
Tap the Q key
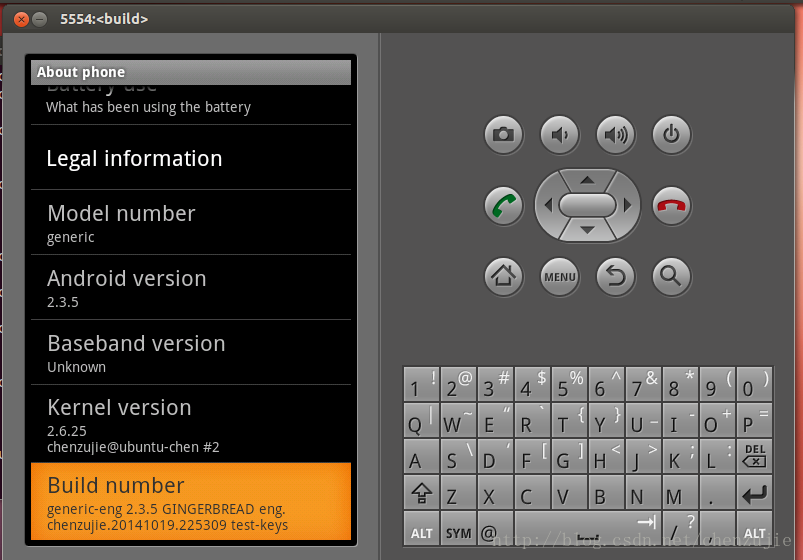[421, 420]
